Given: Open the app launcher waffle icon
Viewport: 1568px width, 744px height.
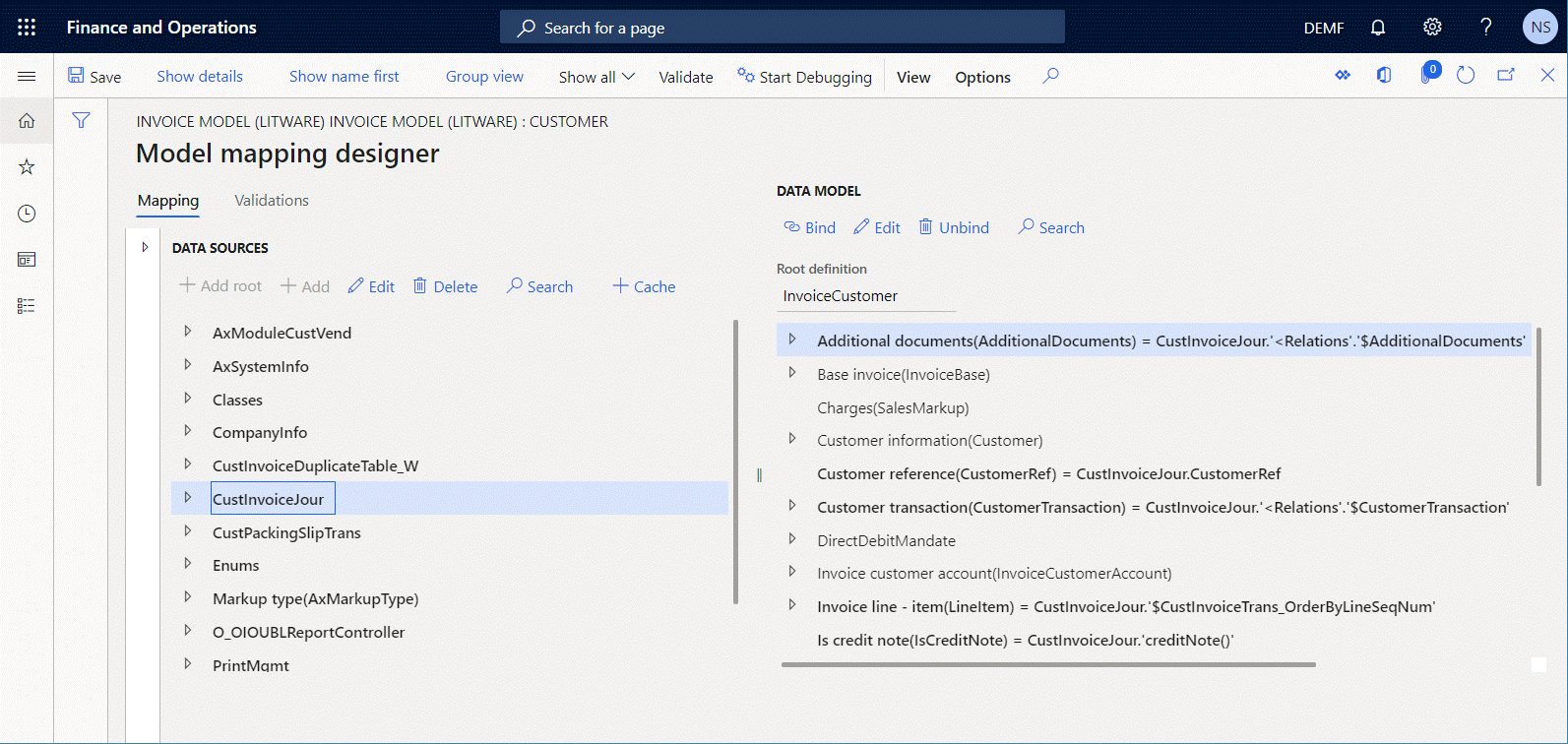Looking at the screenshot, I should coord(27,27).
